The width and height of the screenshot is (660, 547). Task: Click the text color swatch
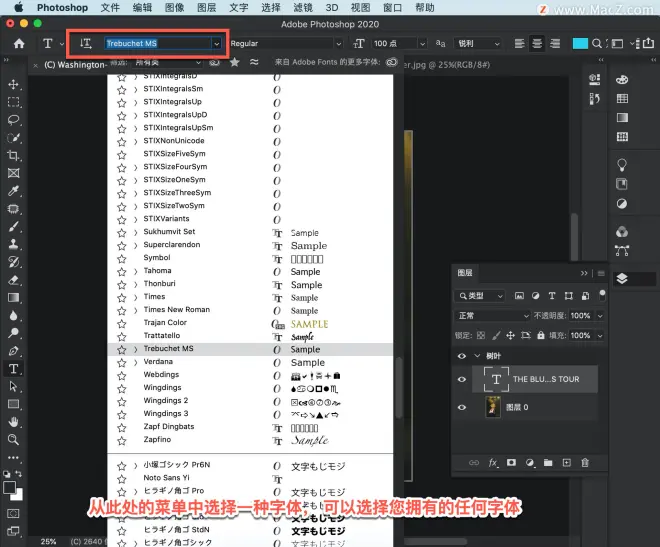pos(580,43)
